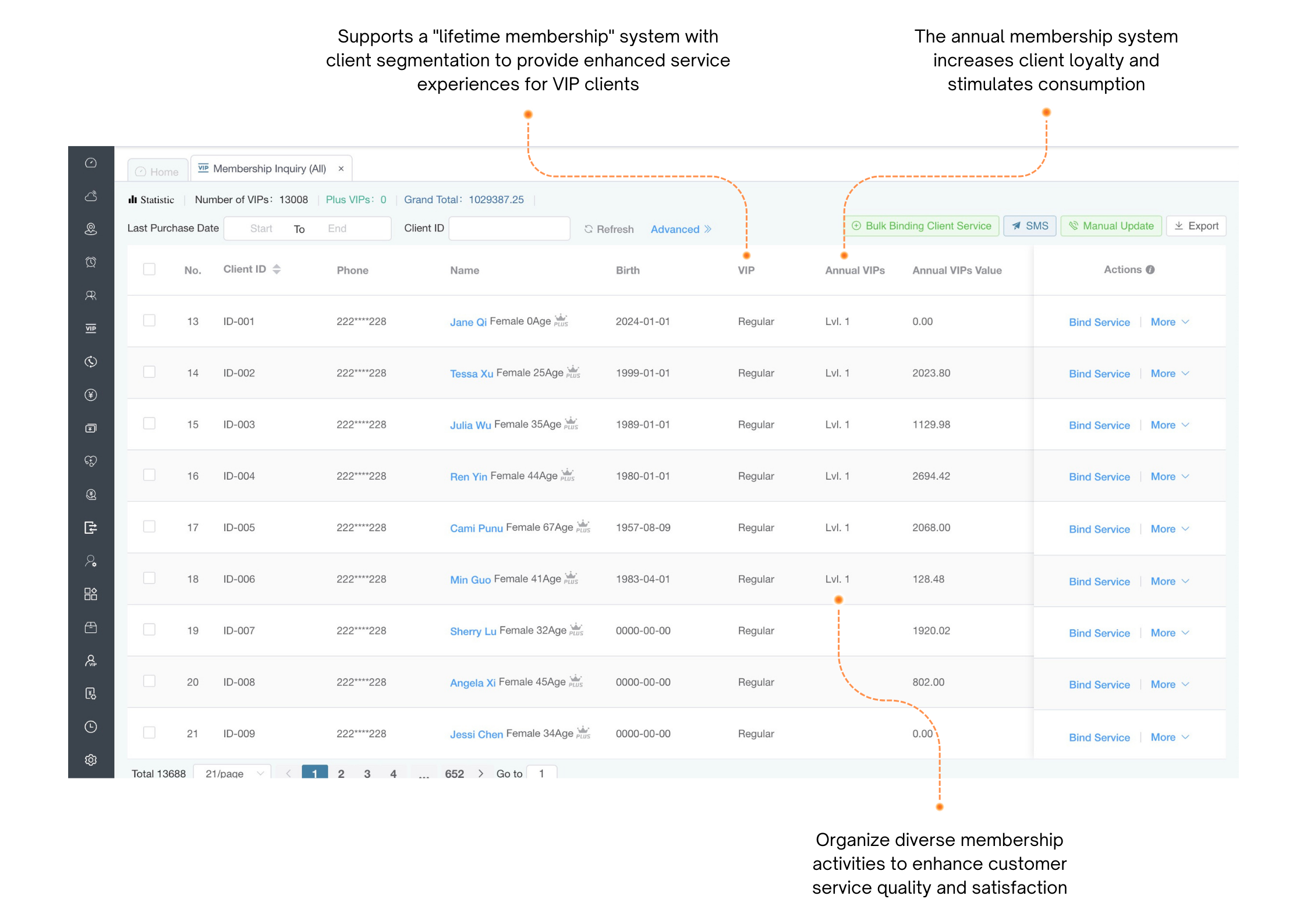The height and width of the screenshot is (924, 1307).
Task: Click the yen currency circle sidebar icon
Action: pyautogui.click(x=91, y=395)
